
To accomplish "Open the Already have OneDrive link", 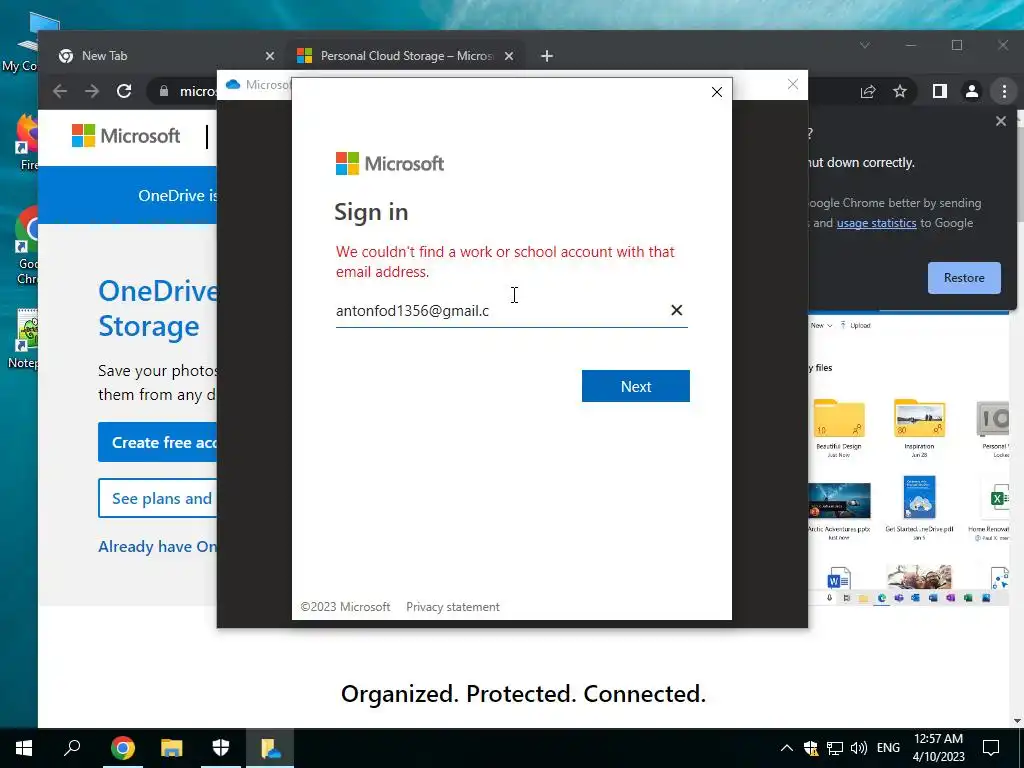I will [x=157, y=547].
